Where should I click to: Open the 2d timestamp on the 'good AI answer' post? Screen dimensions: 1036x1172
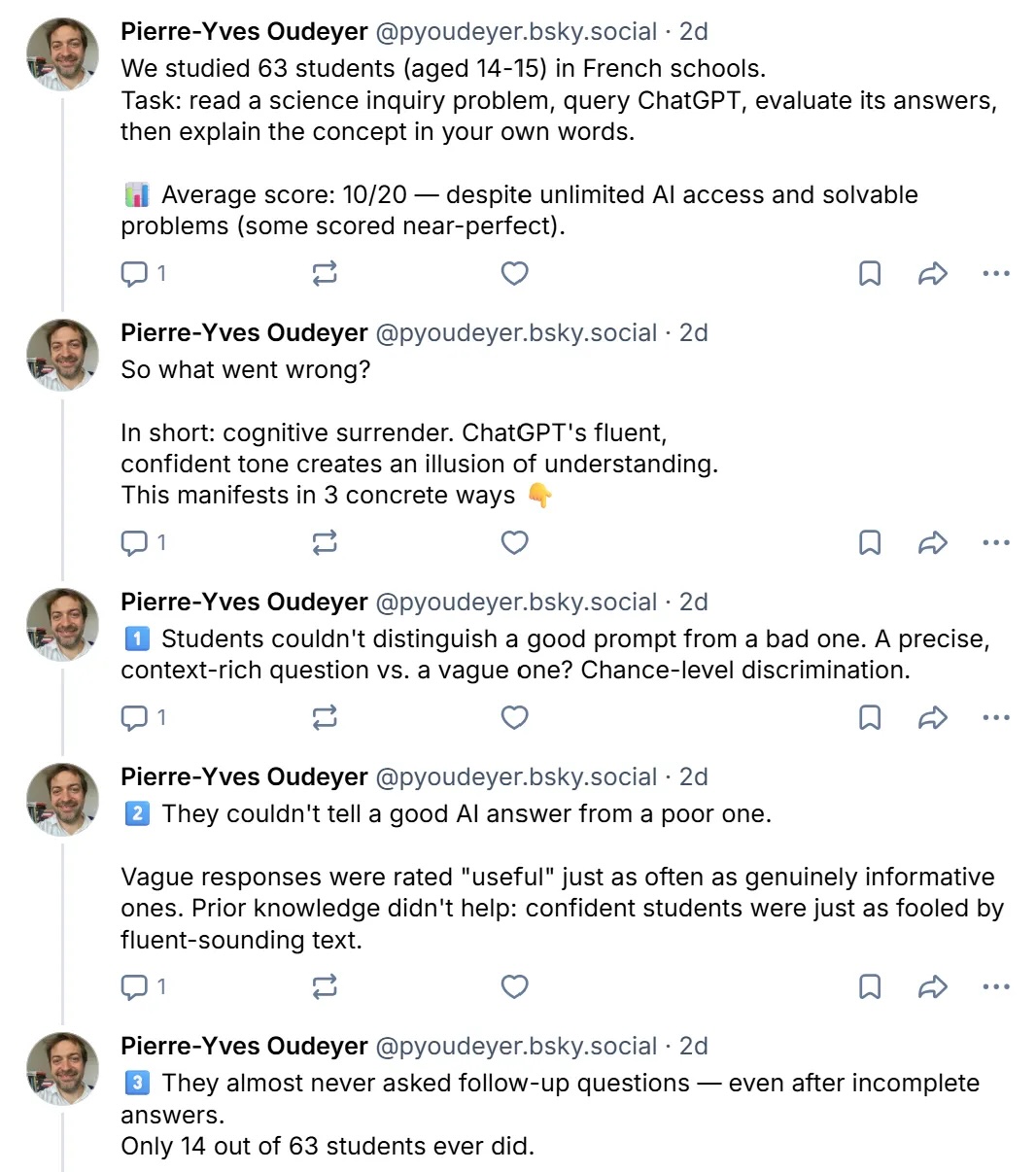(x=693, y=777)
